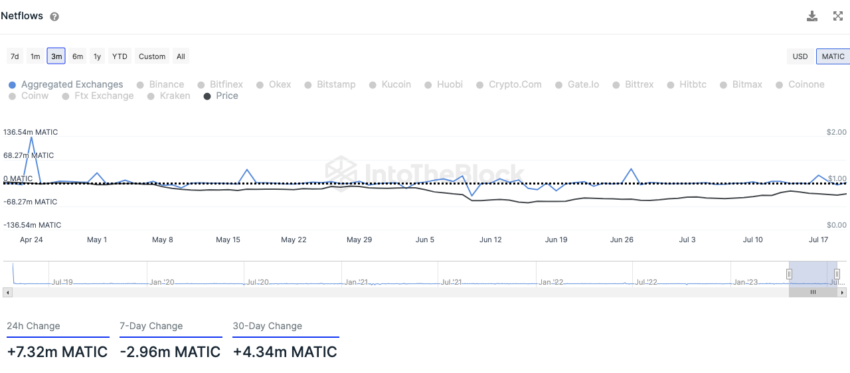Screen dimensions: 850x373
Task: Select the 7d time range
Action: [15, 56]
